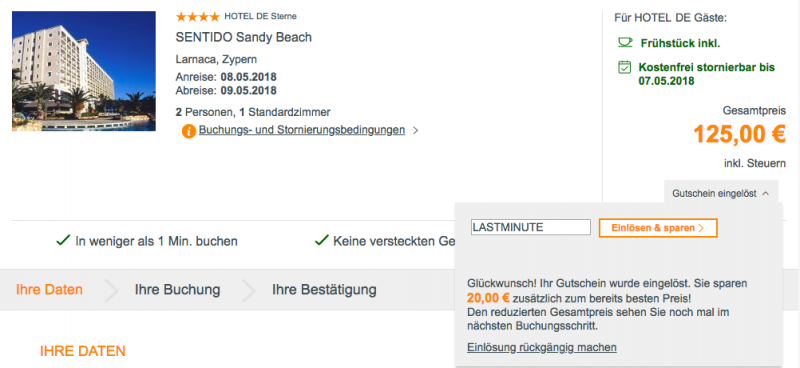Click the free cancellation calendar icon
Screen dimensions: 800x368
pos(624,67)
